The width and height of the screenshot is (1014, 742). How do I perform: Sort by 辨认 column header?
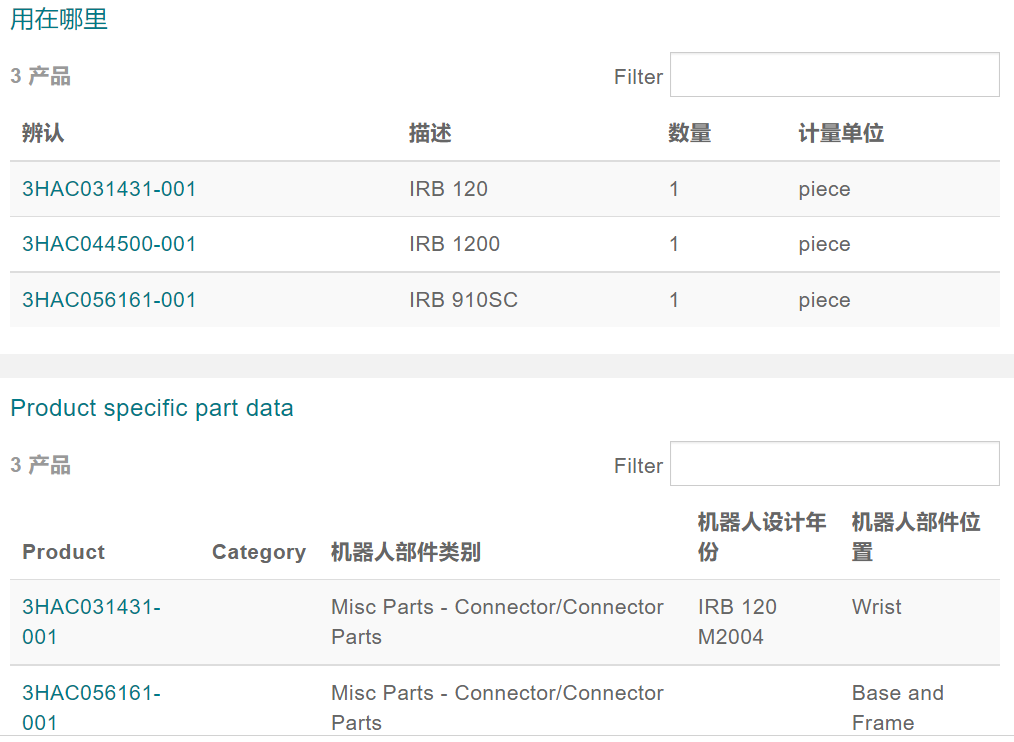43,133
